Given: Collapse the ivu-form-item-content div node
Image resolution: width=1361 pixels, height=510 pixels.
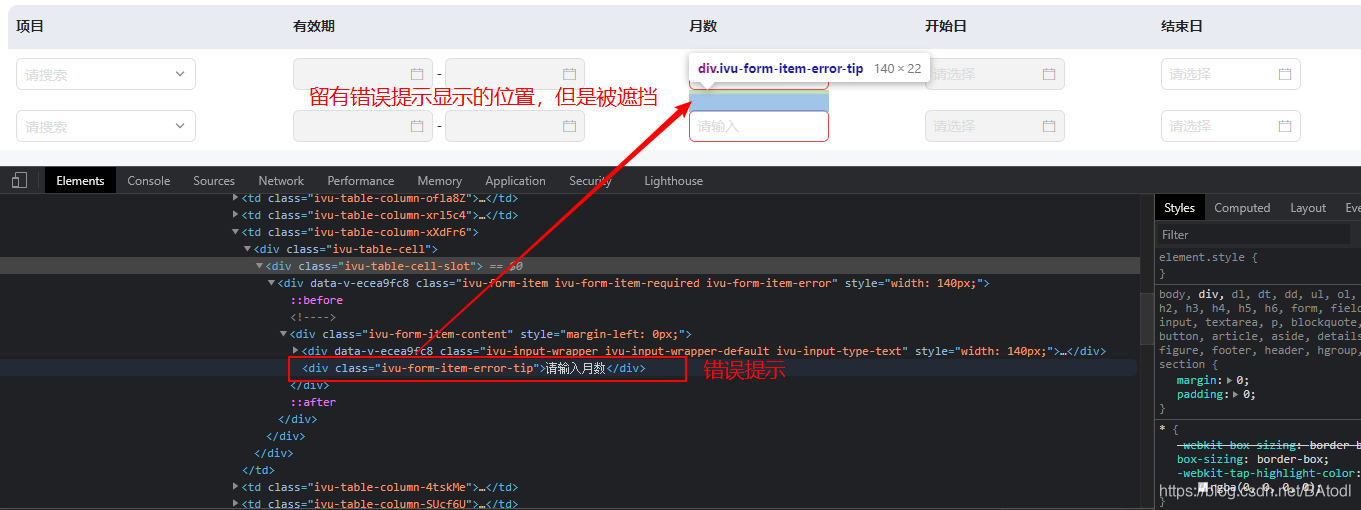Looking at the screenshot, I should click(x=284, y=334).
